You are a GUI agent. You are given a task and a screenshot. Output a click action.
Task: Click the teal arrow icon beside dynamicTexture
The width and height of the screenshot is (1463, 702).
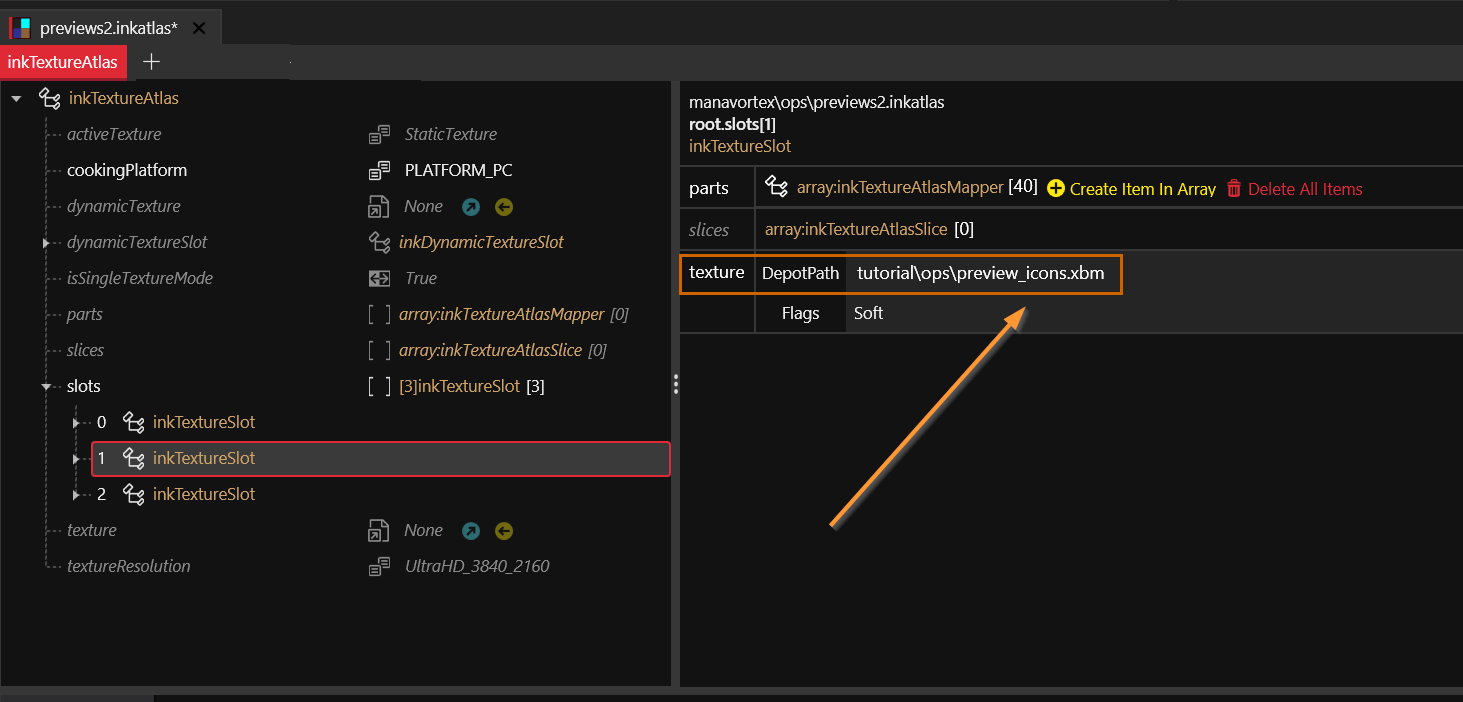[469, 207]
